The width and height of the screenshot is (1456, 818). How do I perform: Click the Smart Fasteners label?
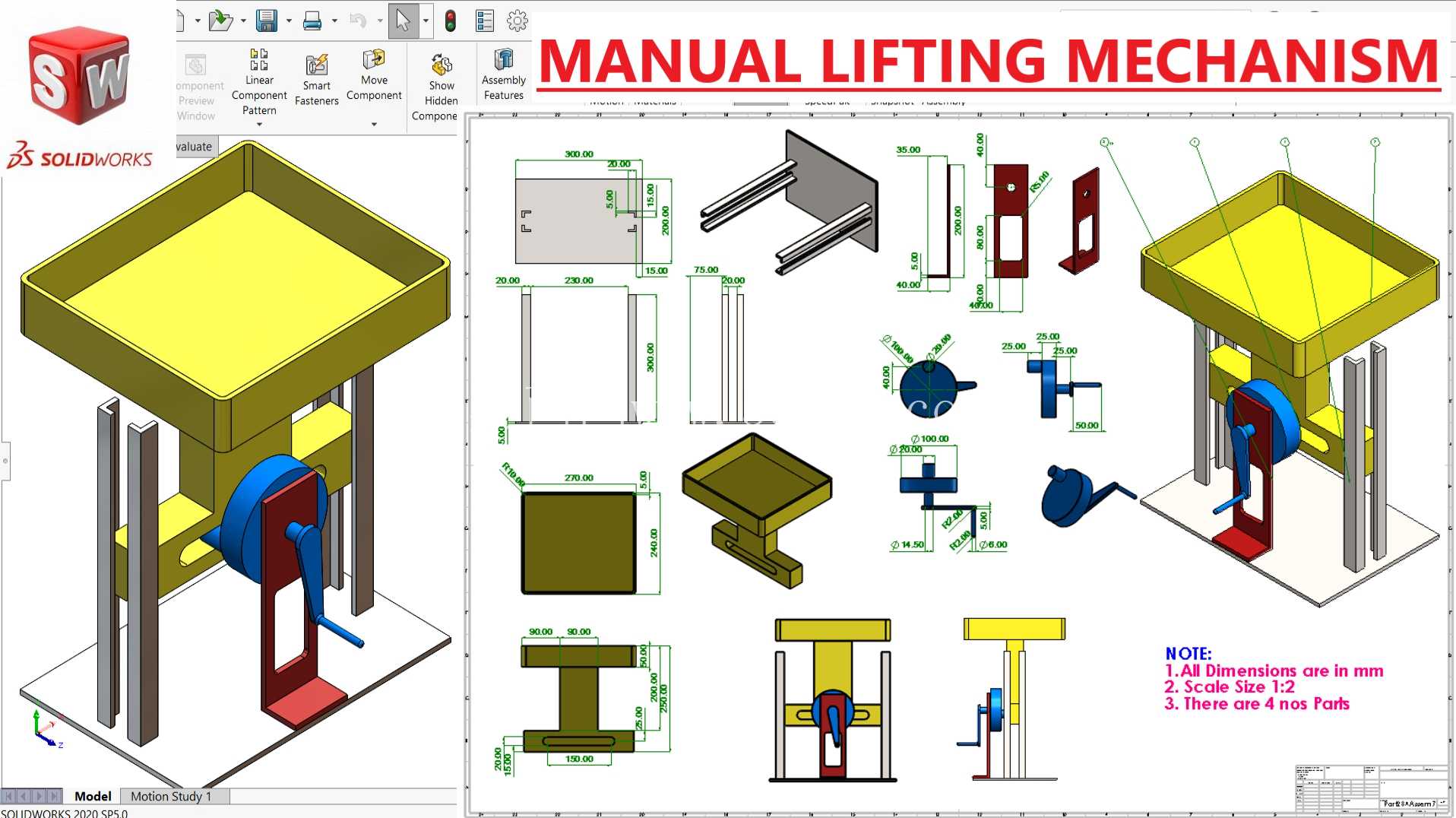click(x=316, y=94)
